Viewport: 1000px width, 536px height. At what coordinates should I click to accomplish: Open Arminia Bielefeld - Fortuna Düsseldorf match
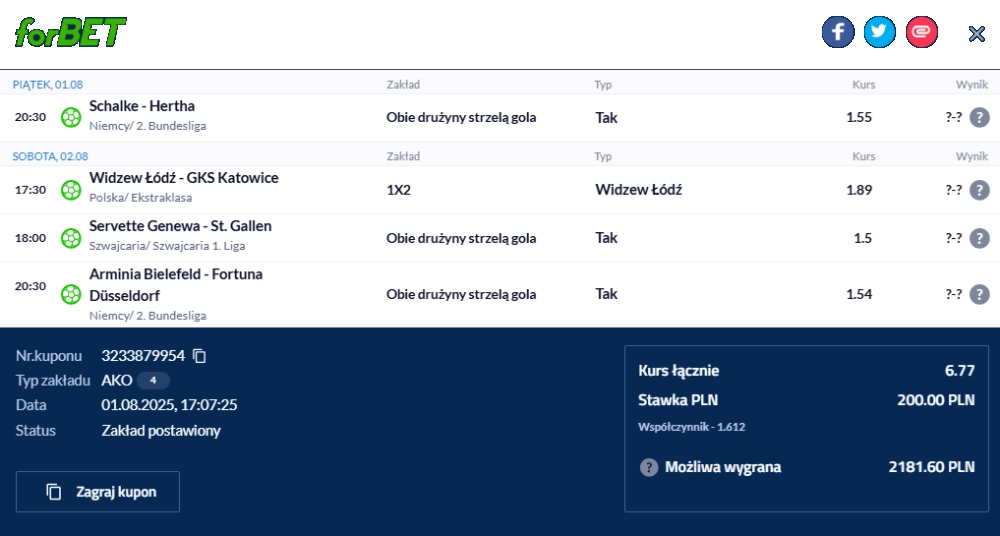coord(176,285)
